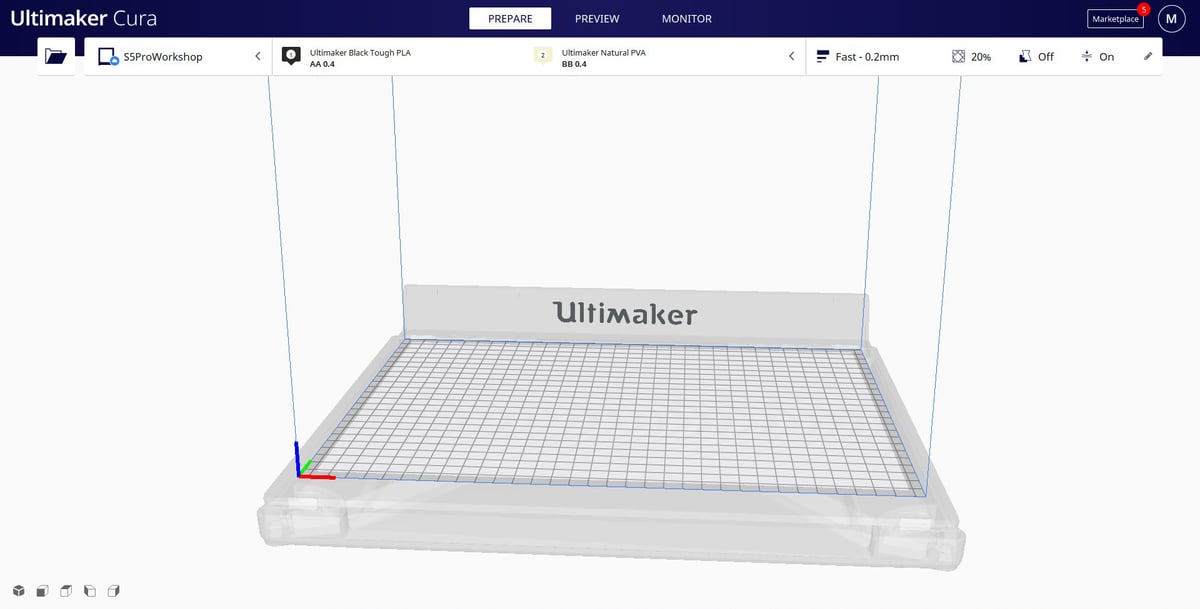This screenshot has height=609, width=1200.
Task: Open file folder icon
Action: tap(56, 57)
